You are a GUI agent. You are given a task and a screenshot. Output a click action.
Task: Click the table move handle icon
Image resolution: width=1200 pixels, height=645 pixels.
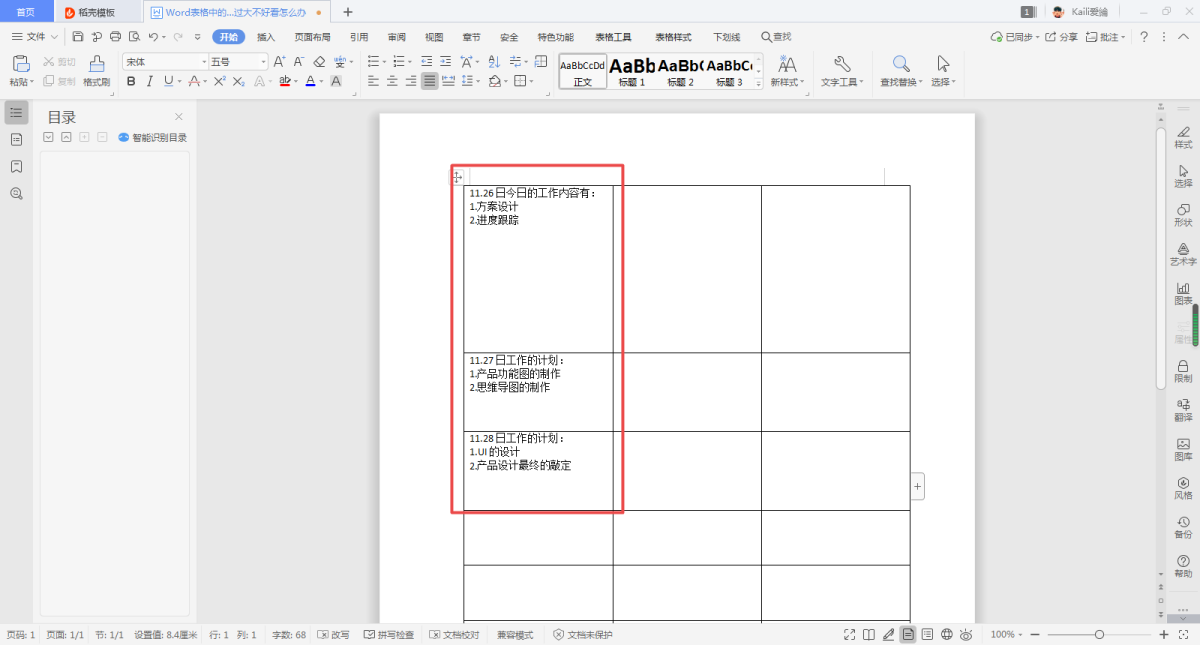(457, 177)
